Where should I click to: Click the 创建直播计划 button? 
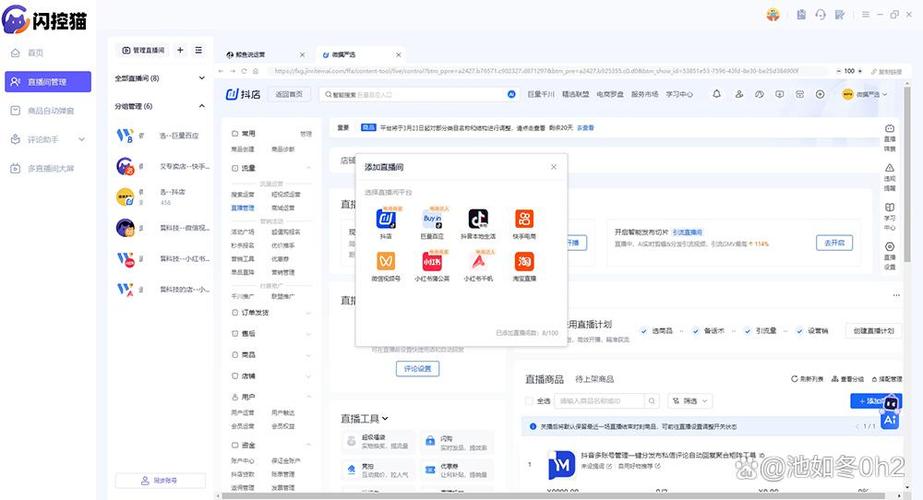click(874, 331)
